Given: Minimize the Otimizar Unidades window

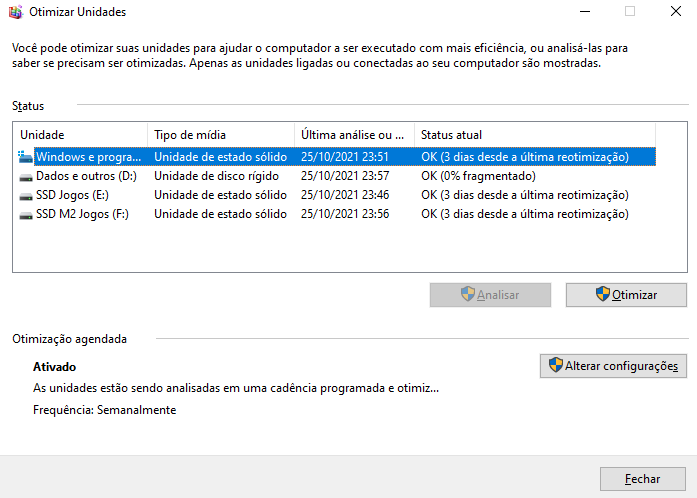Looking at the screenshot, I should 585,12.
